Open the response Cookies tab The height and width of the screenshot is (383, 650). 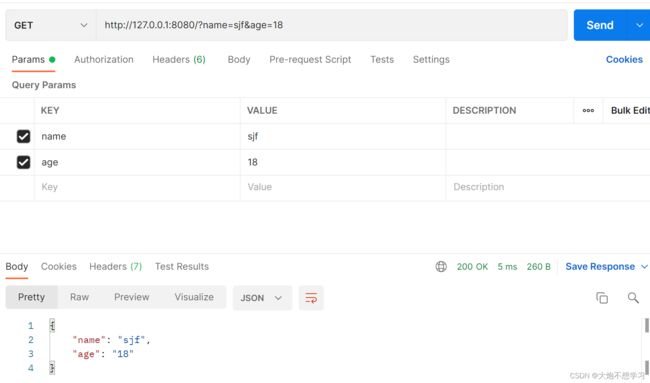tap(58, 267)
